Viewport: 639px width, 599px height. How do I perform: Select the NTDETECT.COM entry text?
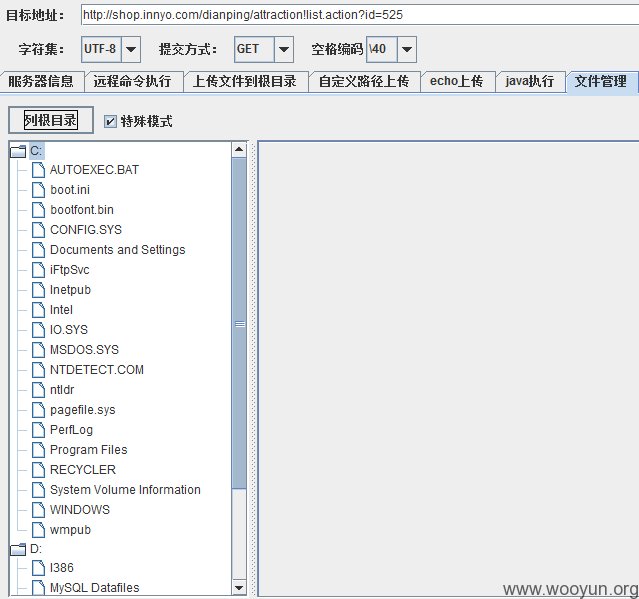click(97, 370)
